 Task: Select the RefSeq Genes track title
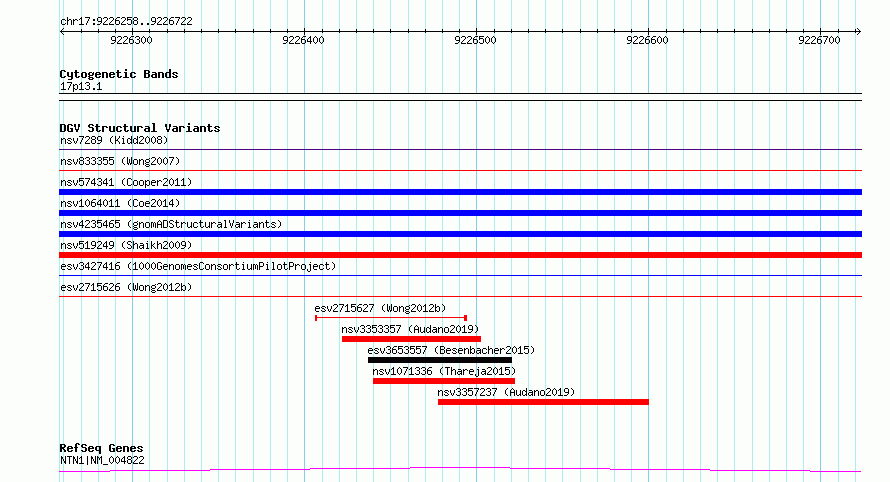coord(101,448)
